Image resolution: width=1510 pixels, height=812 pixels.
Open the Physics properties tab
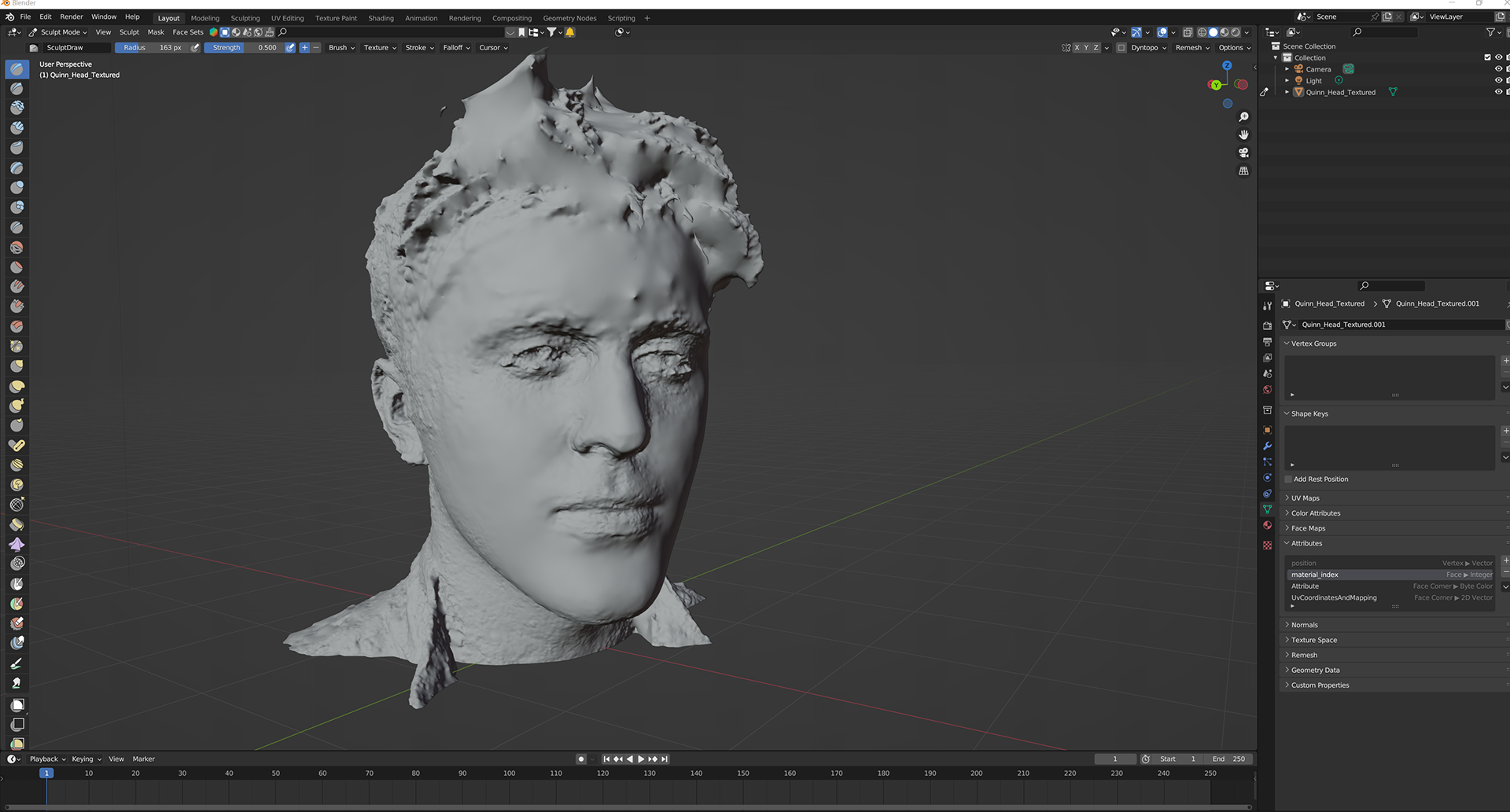(1267, 477)
